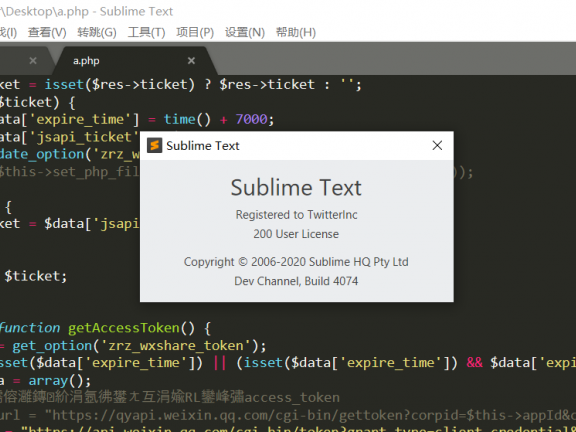This screenshot has height=432, width=576.
Task: Click the first isset keyword on top line
Action: pyautogui.click(x=64, y=84)
